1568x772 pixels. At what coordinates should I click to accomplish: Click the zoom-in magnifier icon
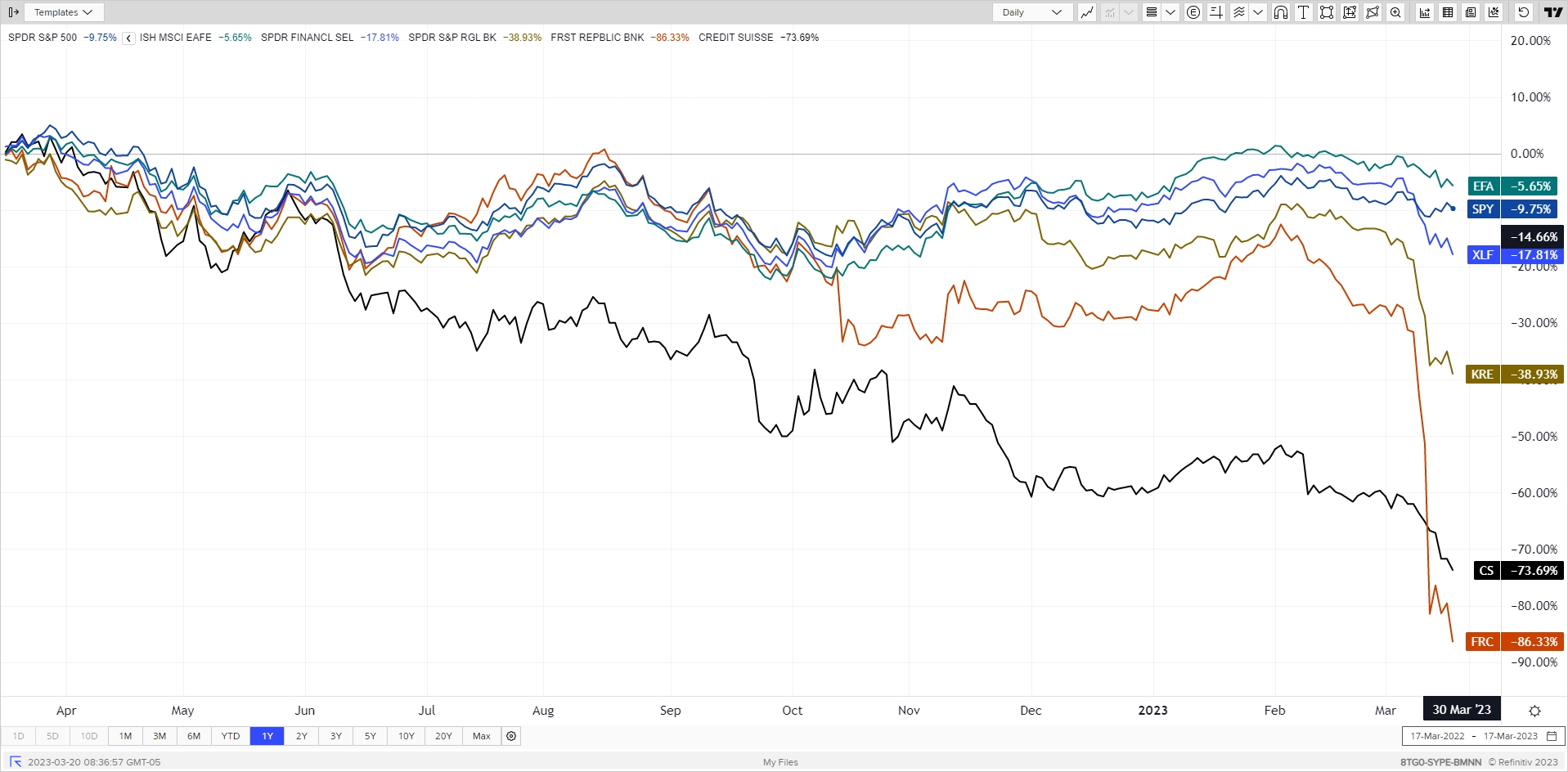1395,12
